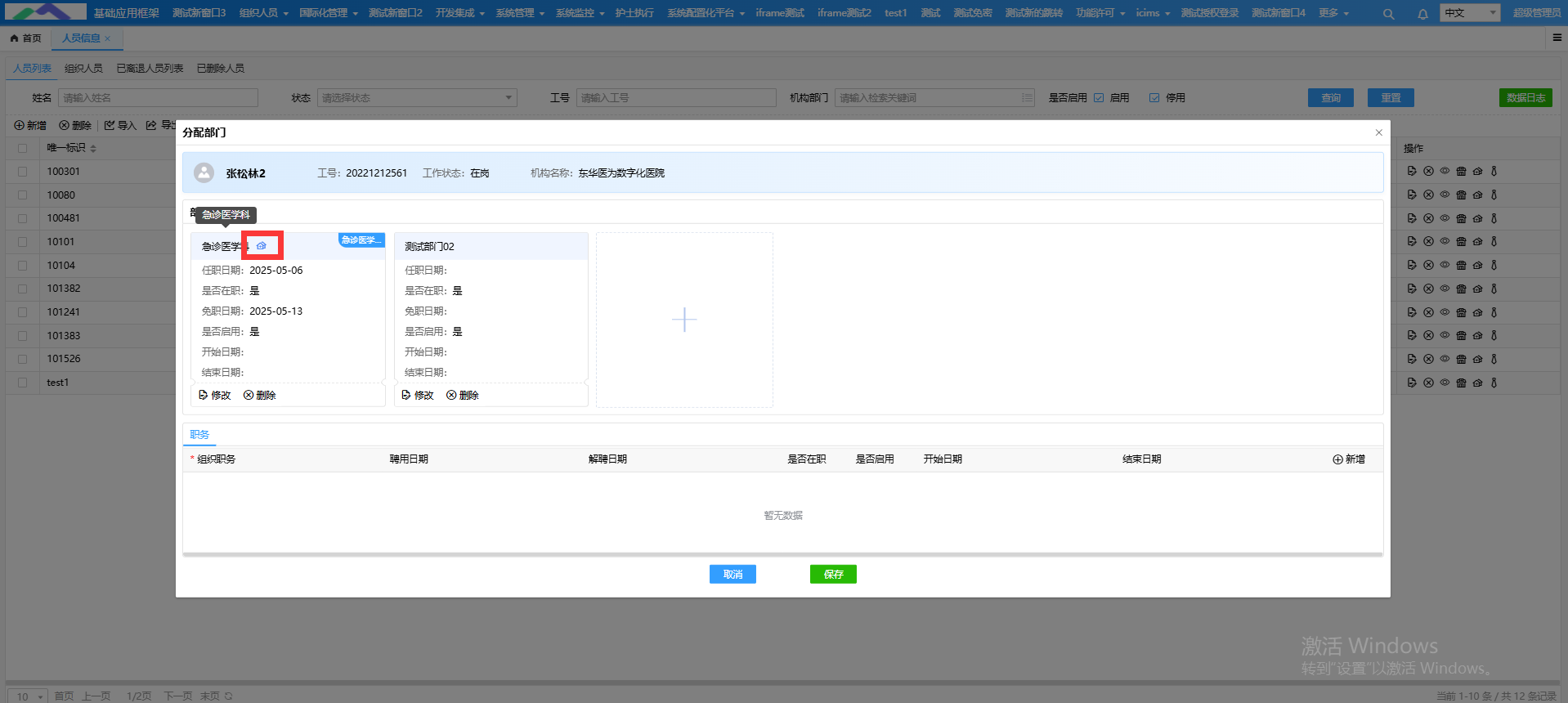Click the 取消 button
Image resolution: width=1568 pixels, height=703 pixels.
[x=732, y=575]
